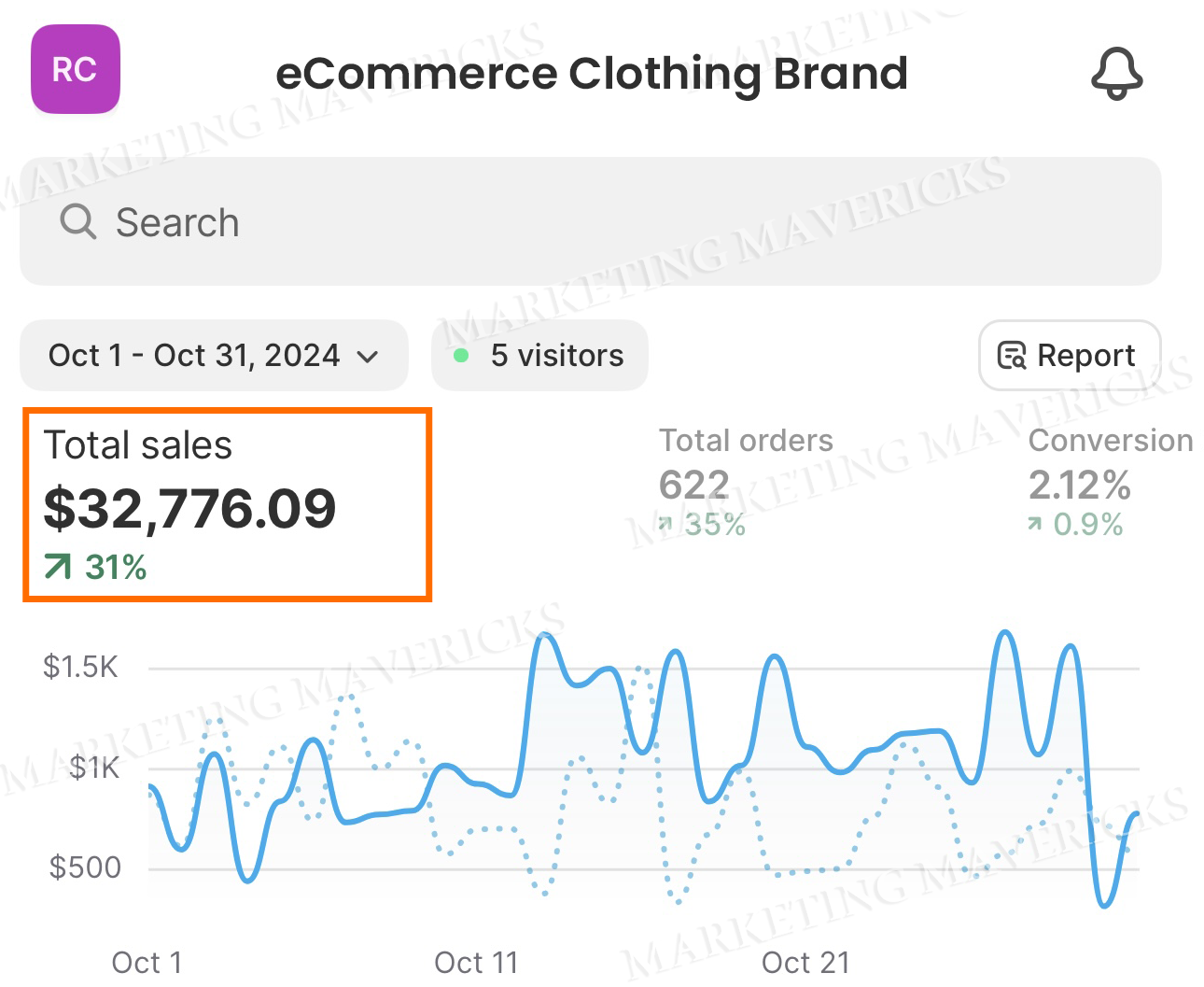Click the Oct 21 label on chart axis
The height and width of the screenshot is (987, 1204).
(805, 962)
